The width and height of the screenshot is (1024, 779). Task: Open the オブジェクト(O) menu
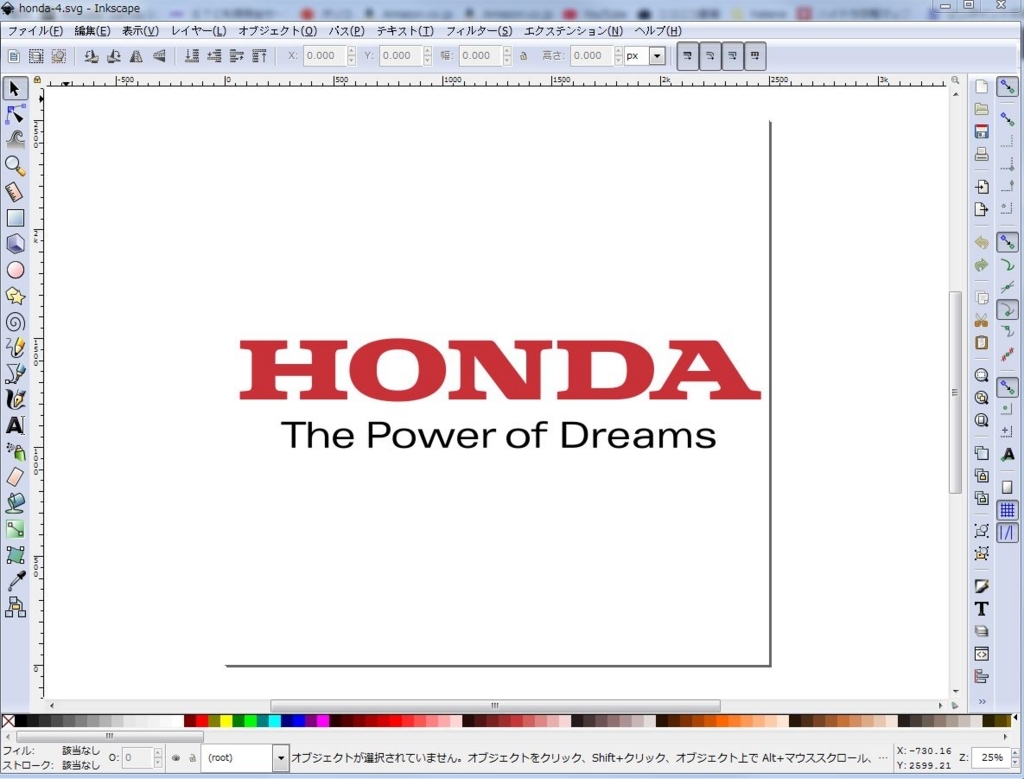pyautogui.click(x=278, y=31)
